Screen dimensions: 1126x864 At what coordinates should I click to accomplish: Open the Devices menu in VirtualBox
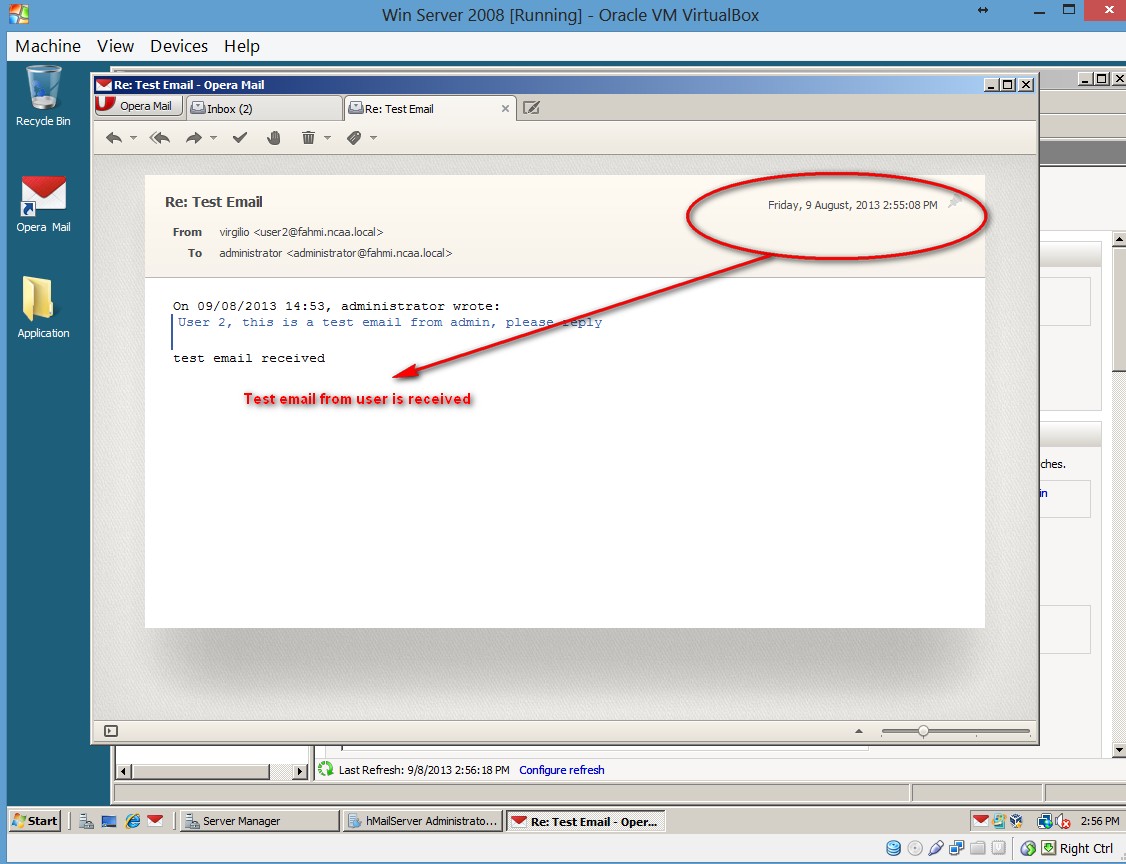179,46
